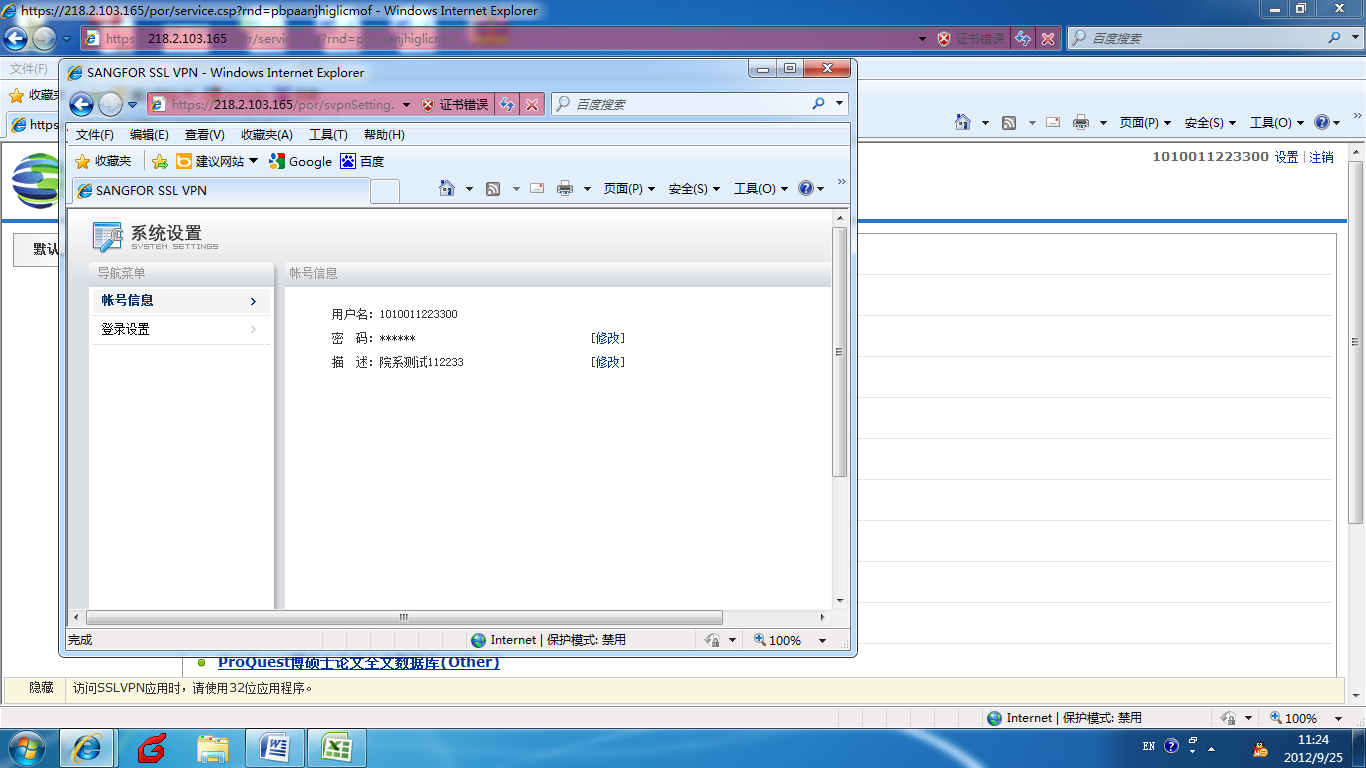This screenshot has height=768, width=1366.
Task: Expand toolbar overflow chevron in SANGFOR window
Action: [841, 181]
